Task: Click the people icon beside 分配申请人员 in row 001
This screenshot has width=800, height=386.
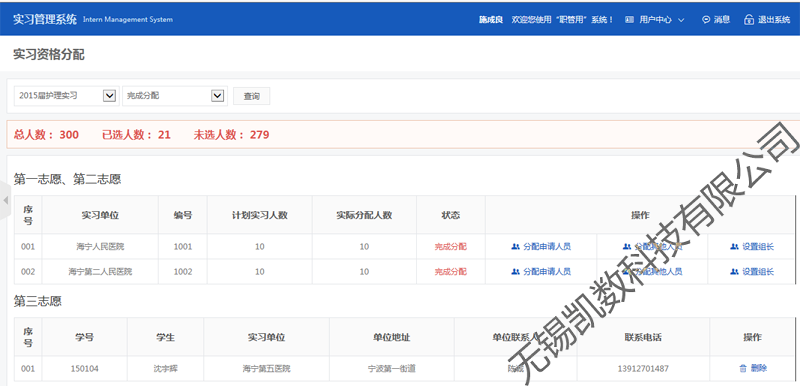Action: pos(515,247)
